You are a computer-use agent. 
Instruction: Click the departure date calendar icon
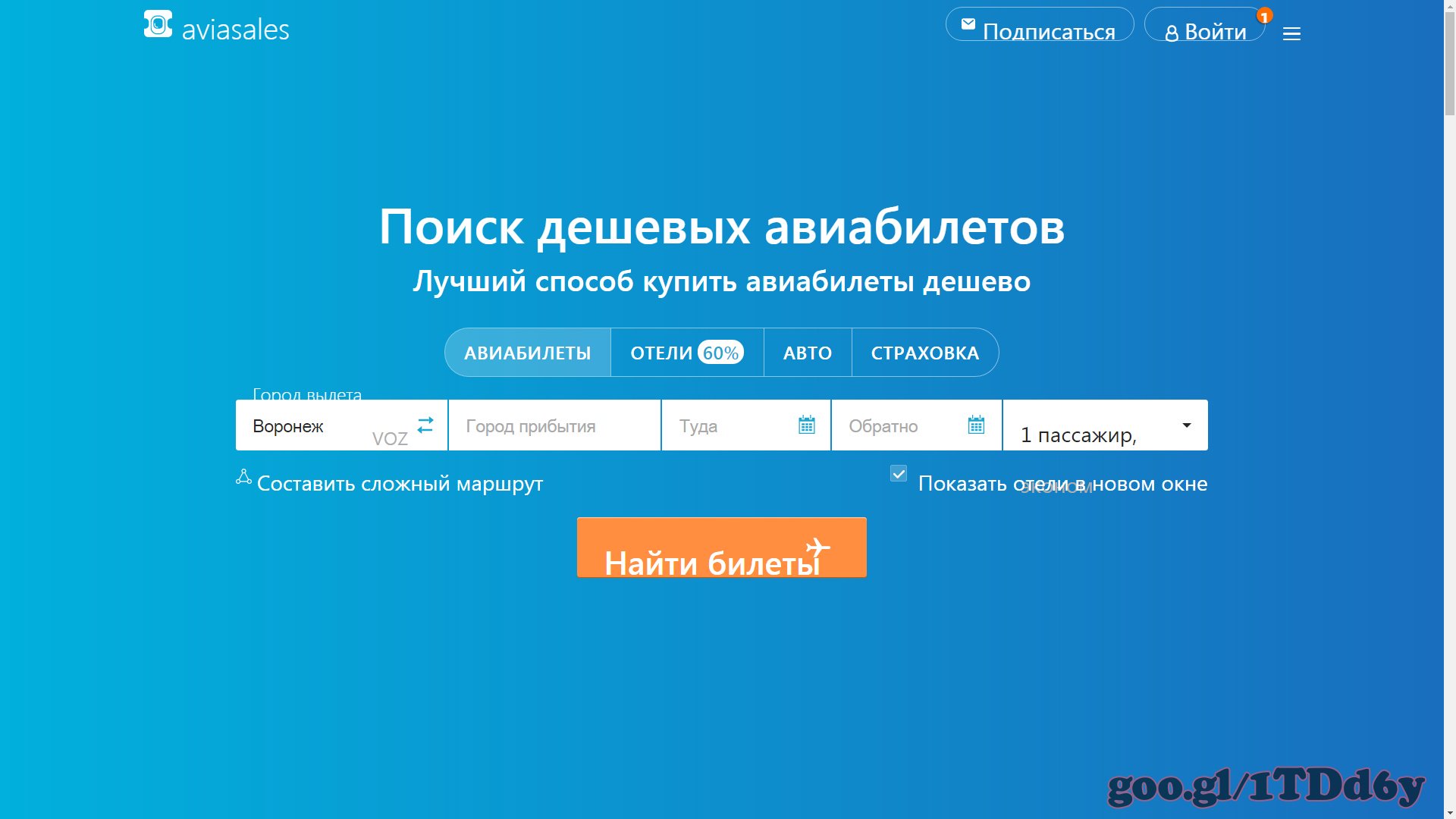click(806, 425)
